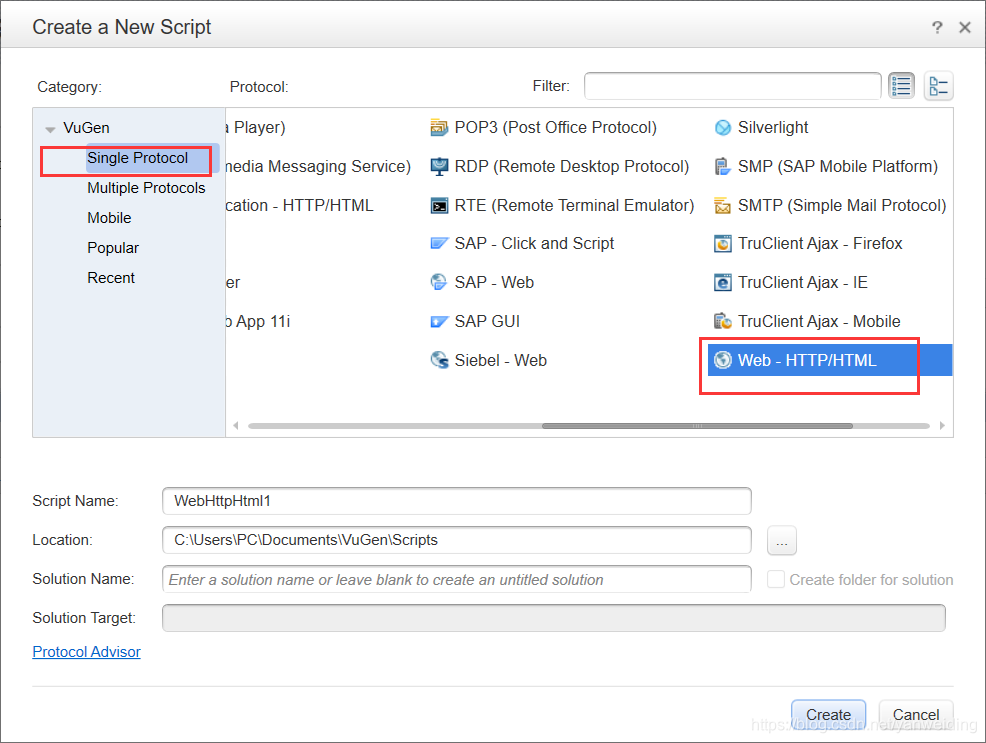Focus the Solution Name field
986x743 pixels.
point(457,579)
